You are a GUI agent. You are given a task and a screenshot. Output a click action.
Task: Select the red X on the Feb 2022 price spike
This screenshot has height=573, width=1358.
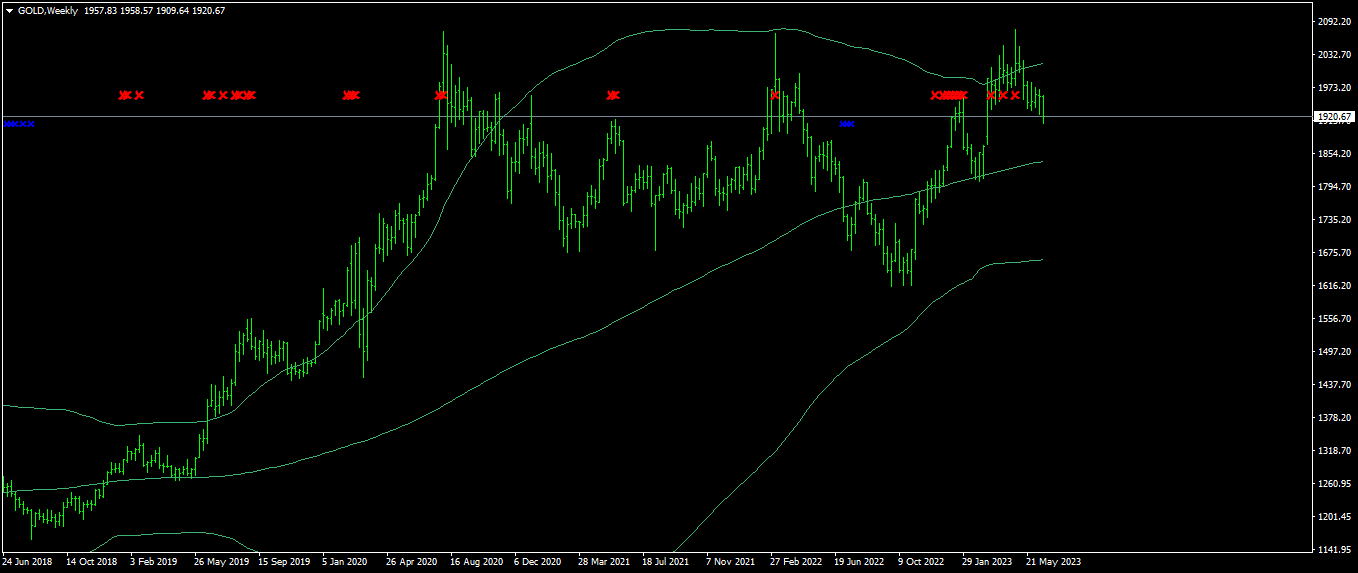pos(775,95)
